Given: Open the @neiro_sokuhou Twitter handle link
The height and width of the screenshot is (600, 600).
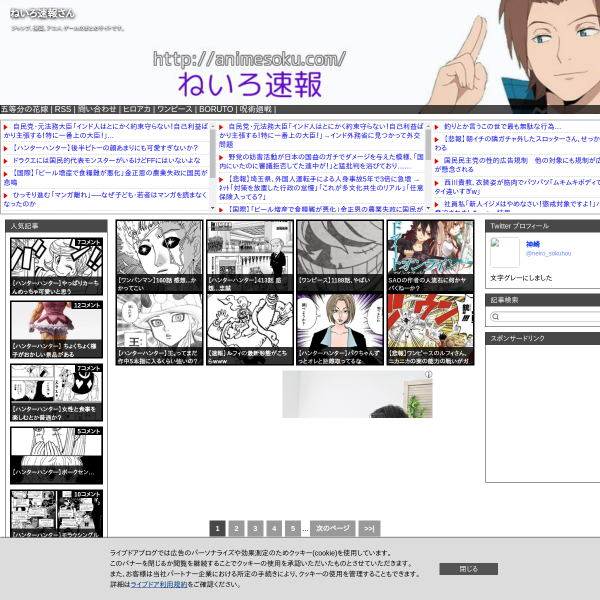Looking at the screenshot, I should coord(548,253).
